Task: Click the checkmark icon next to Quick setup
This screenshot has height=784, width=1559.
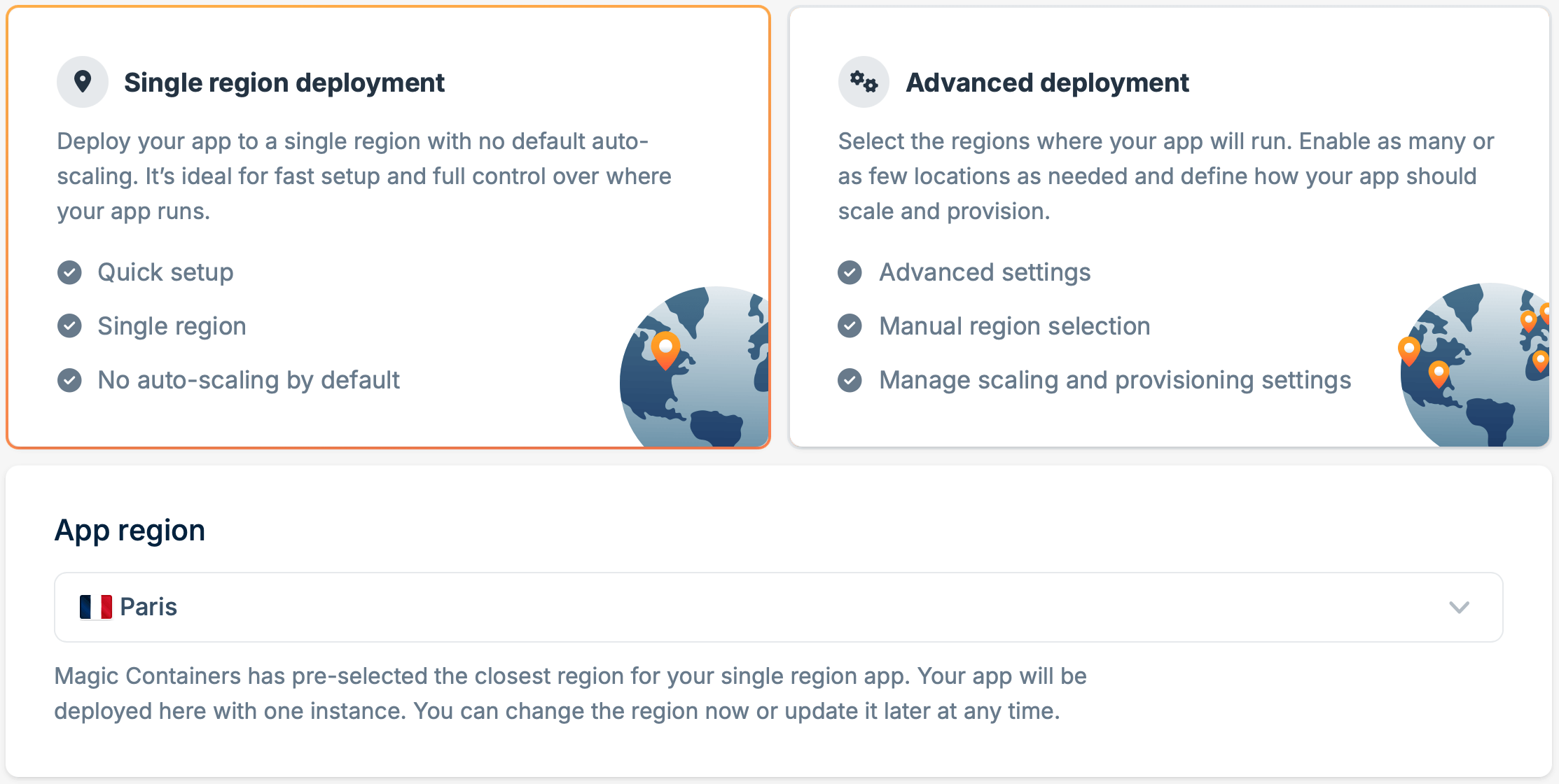Action: click(69, 272)
